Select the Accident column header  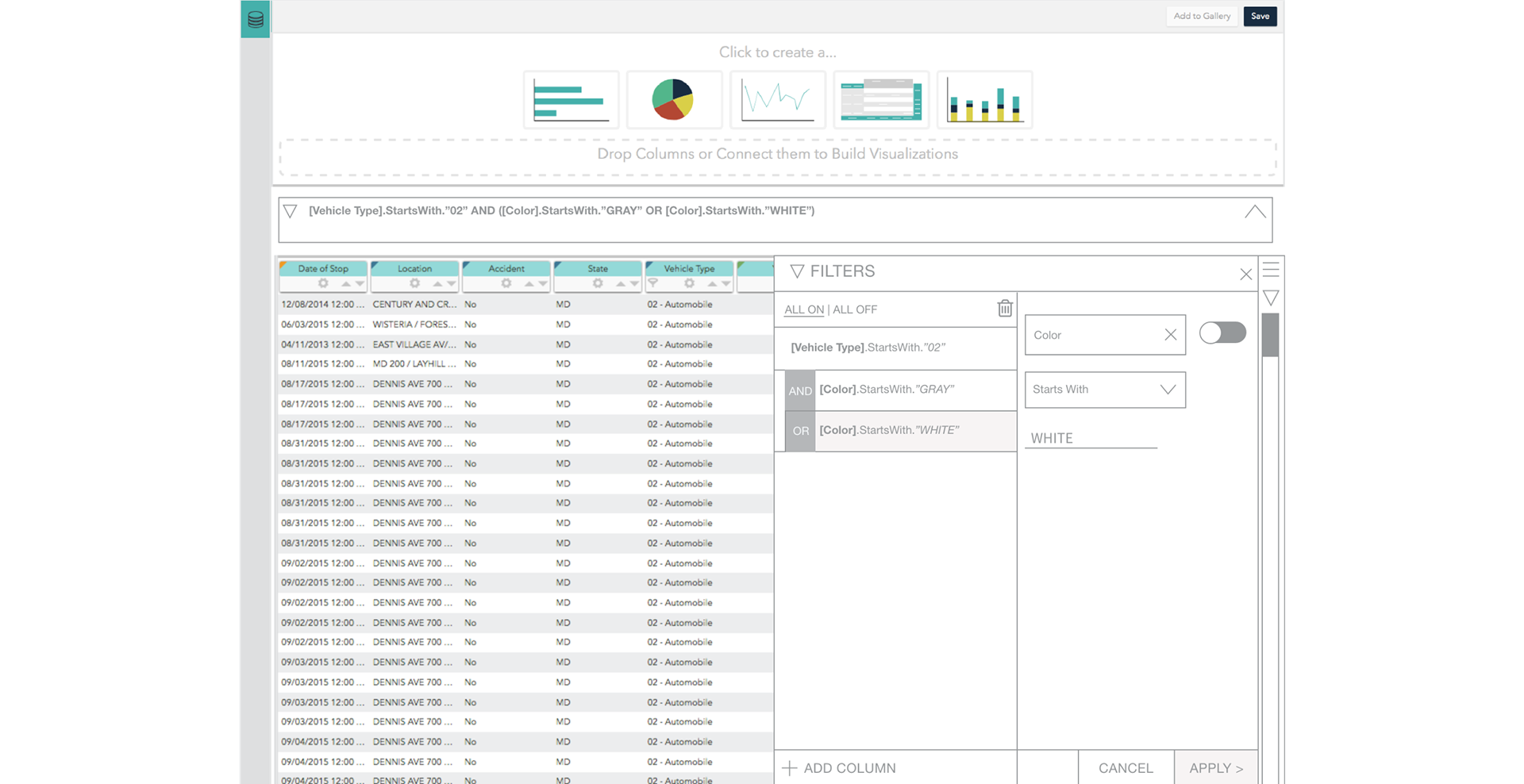[x=506, y=268]
